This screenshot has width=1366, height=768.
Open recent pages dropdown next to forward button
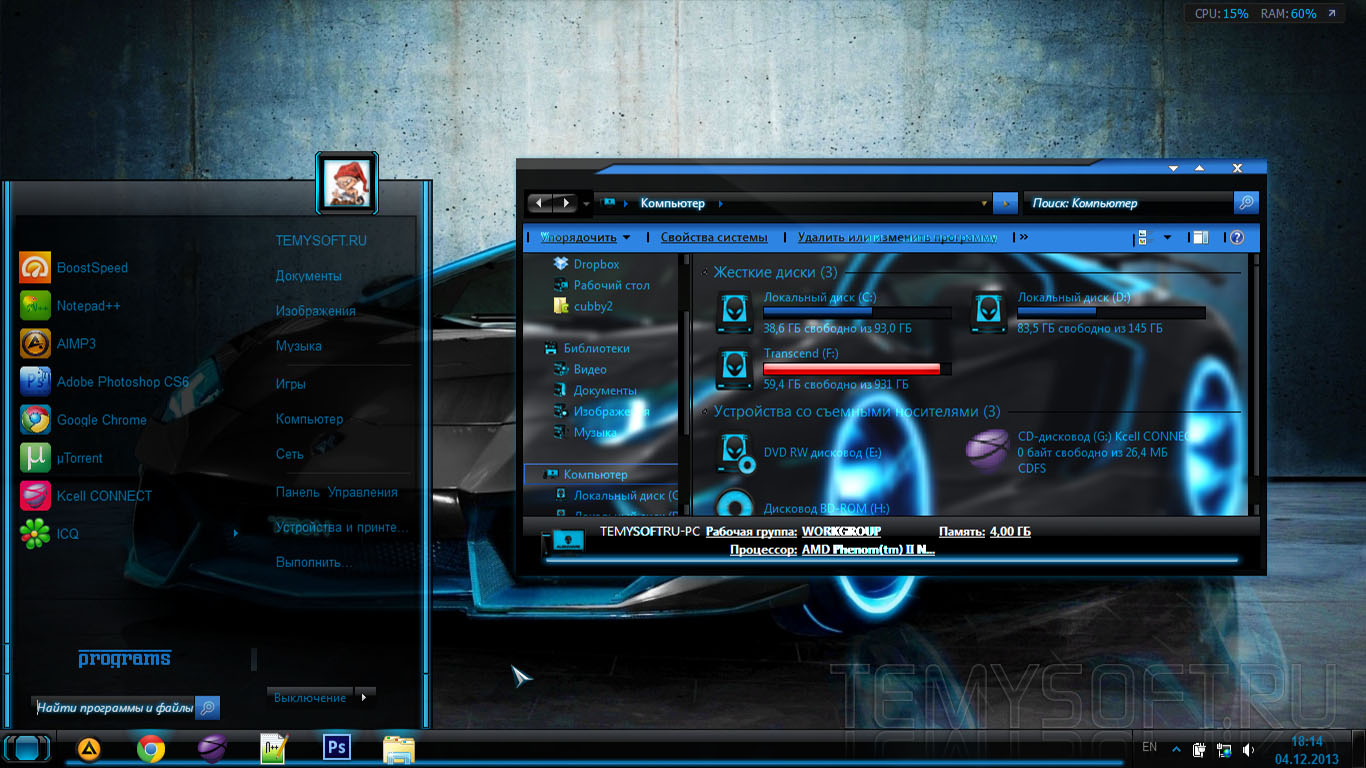[x=585, y=203]
